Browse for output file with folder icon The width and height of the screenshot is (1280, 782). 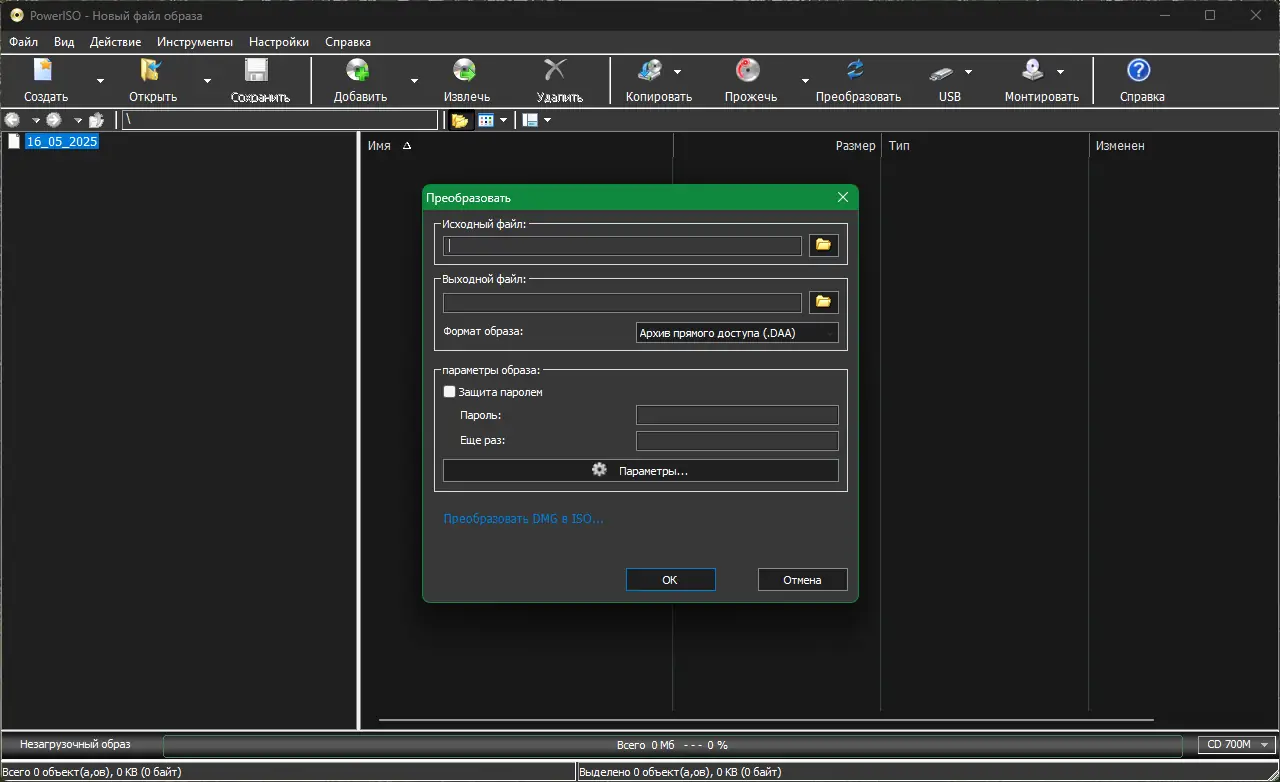pos(824,302)
